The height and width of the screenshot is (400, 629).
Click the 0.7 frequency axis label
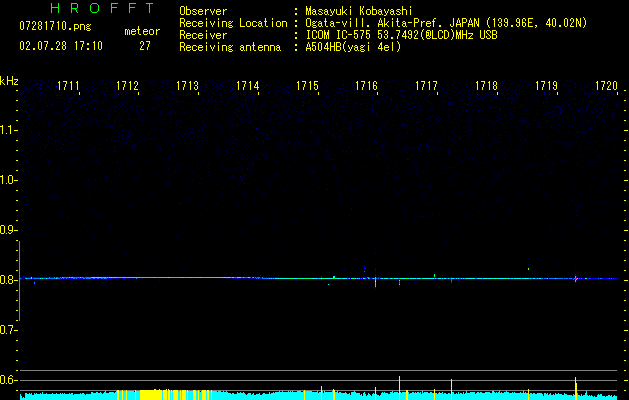pos(8,330)
